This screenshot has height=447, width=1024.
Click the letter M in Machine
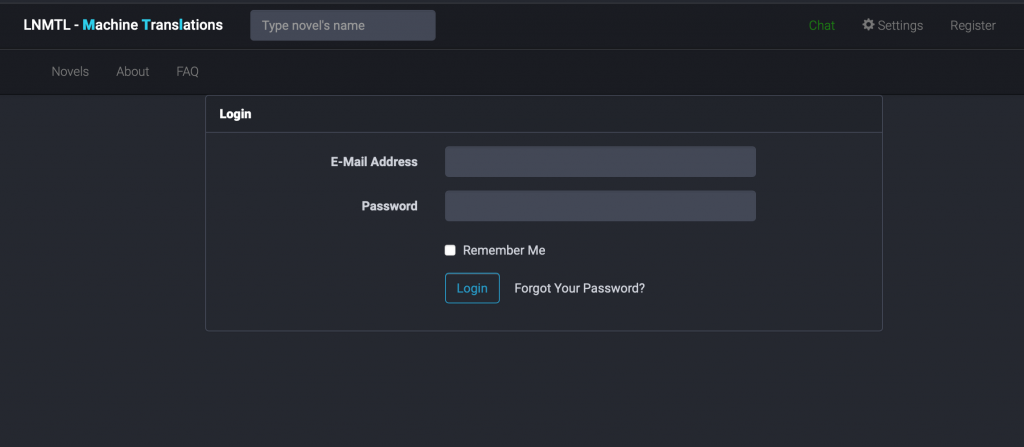[x=89, y=25]
